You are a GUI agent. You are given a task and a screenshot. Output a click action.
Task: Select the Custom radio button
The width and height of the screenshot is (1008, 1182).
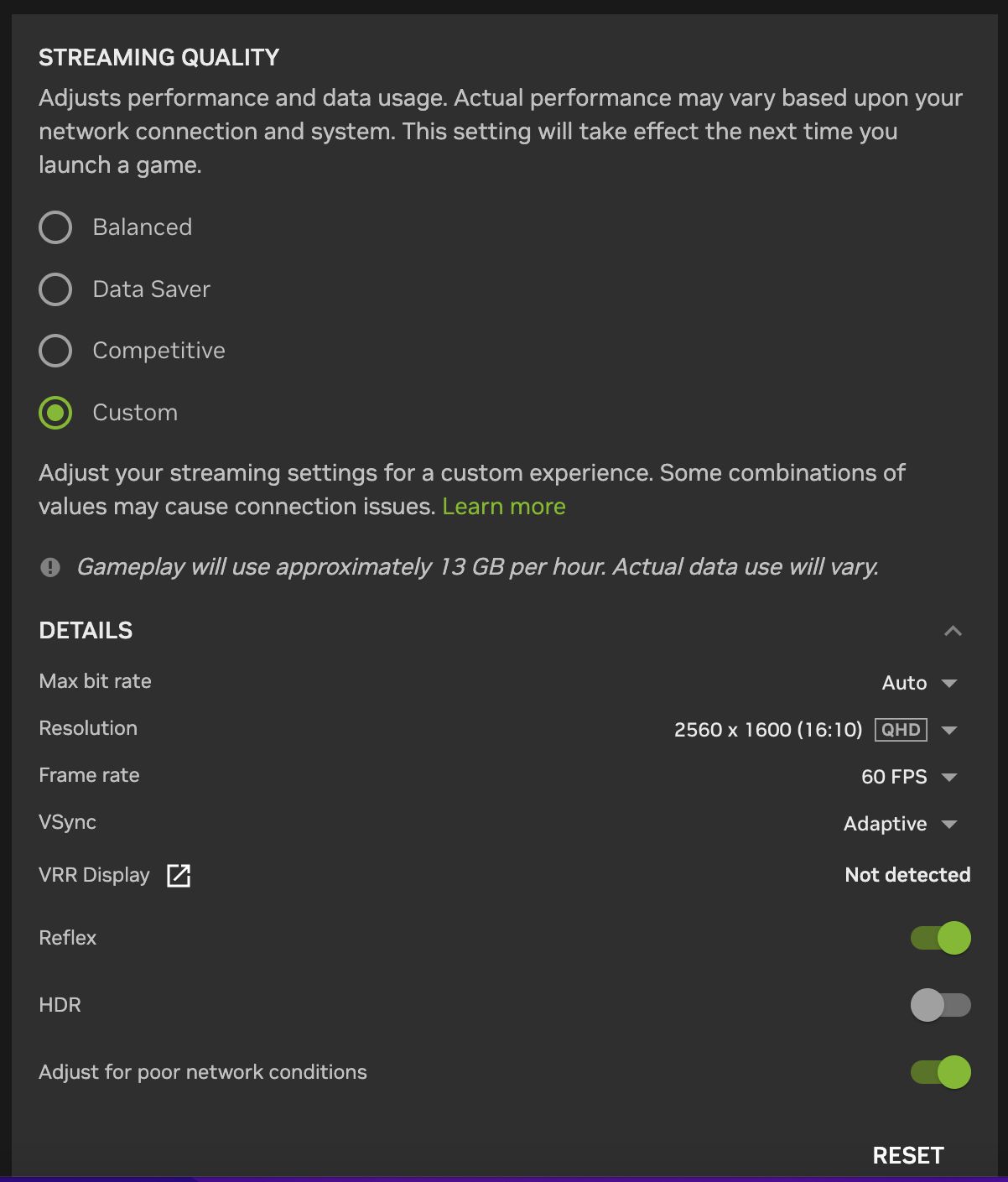pos(55,413)
